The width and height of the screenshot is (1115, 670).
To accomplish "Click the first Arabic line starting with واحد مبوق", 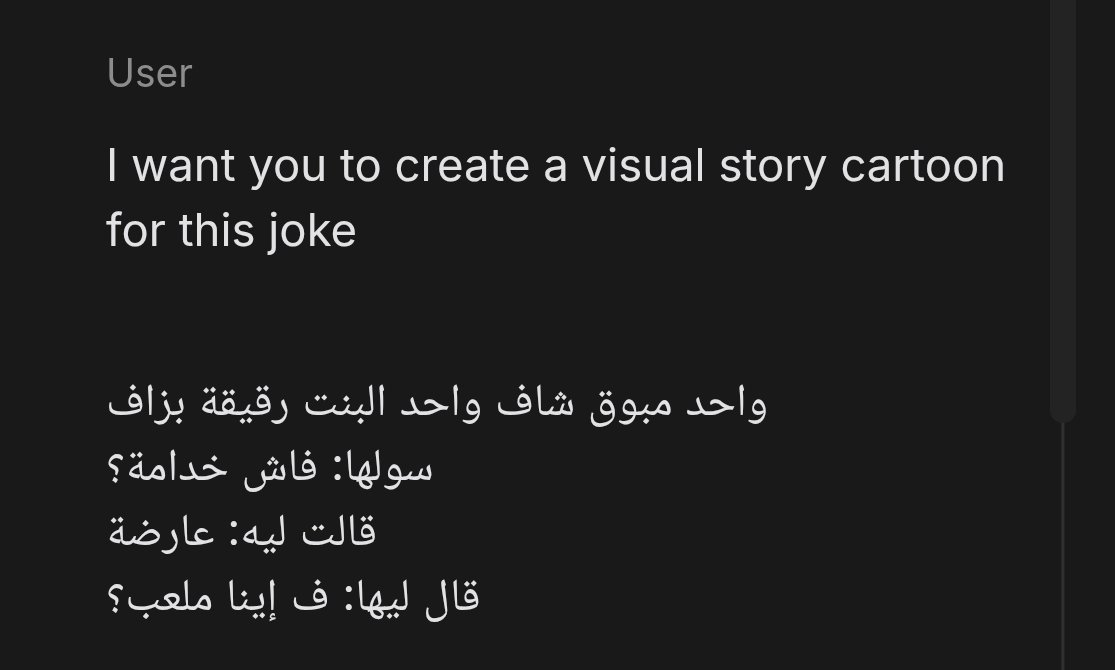I will [x=437, y=405].
